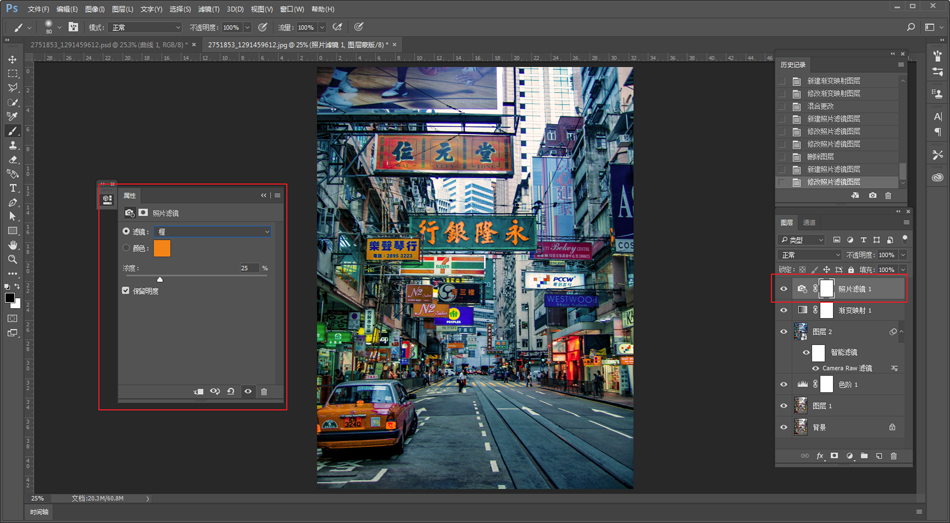Clip adjustment to layer in Properties panel
The image size is (950, 523).
click(x=198, y=392)
